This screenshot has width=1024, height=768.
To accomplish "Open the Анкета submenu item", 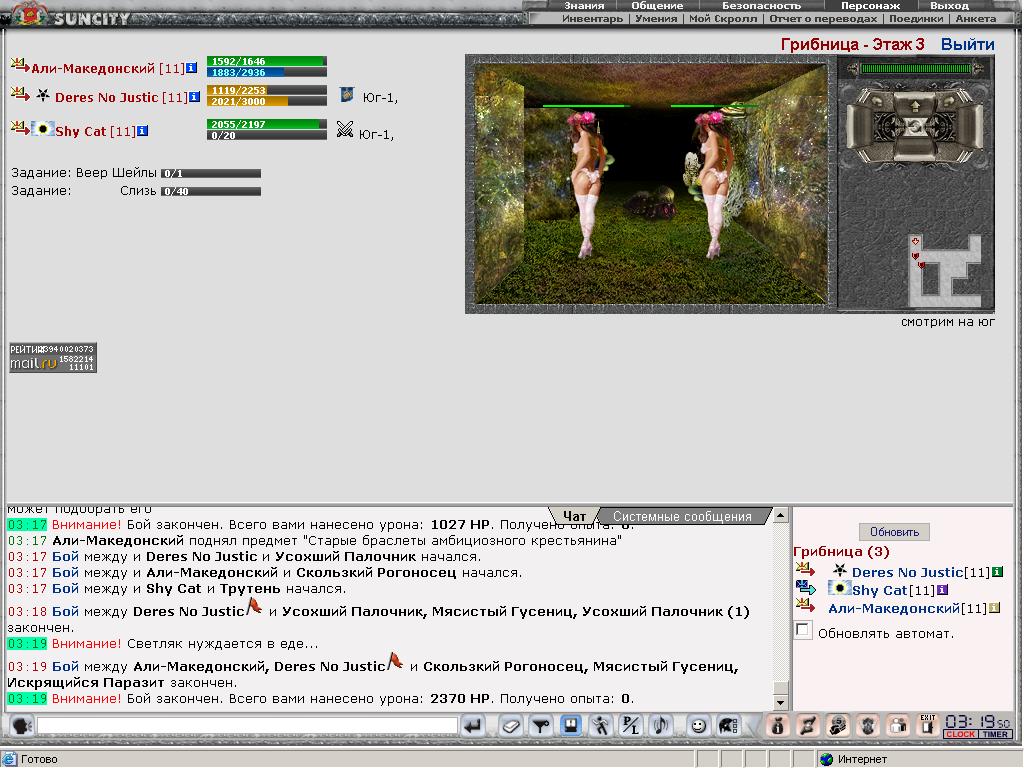I will (x=976, y=19).
